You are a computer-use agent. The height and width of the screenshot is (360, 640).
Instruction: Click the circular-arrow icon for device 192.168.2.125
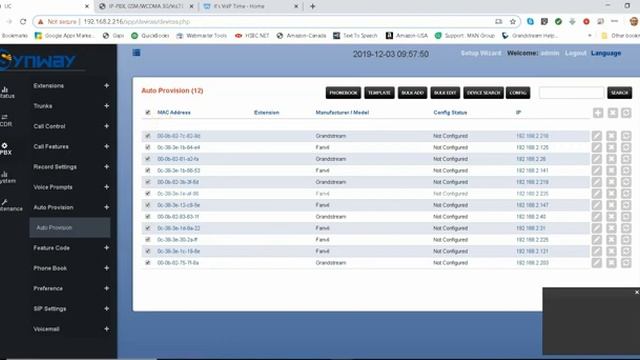626,147
